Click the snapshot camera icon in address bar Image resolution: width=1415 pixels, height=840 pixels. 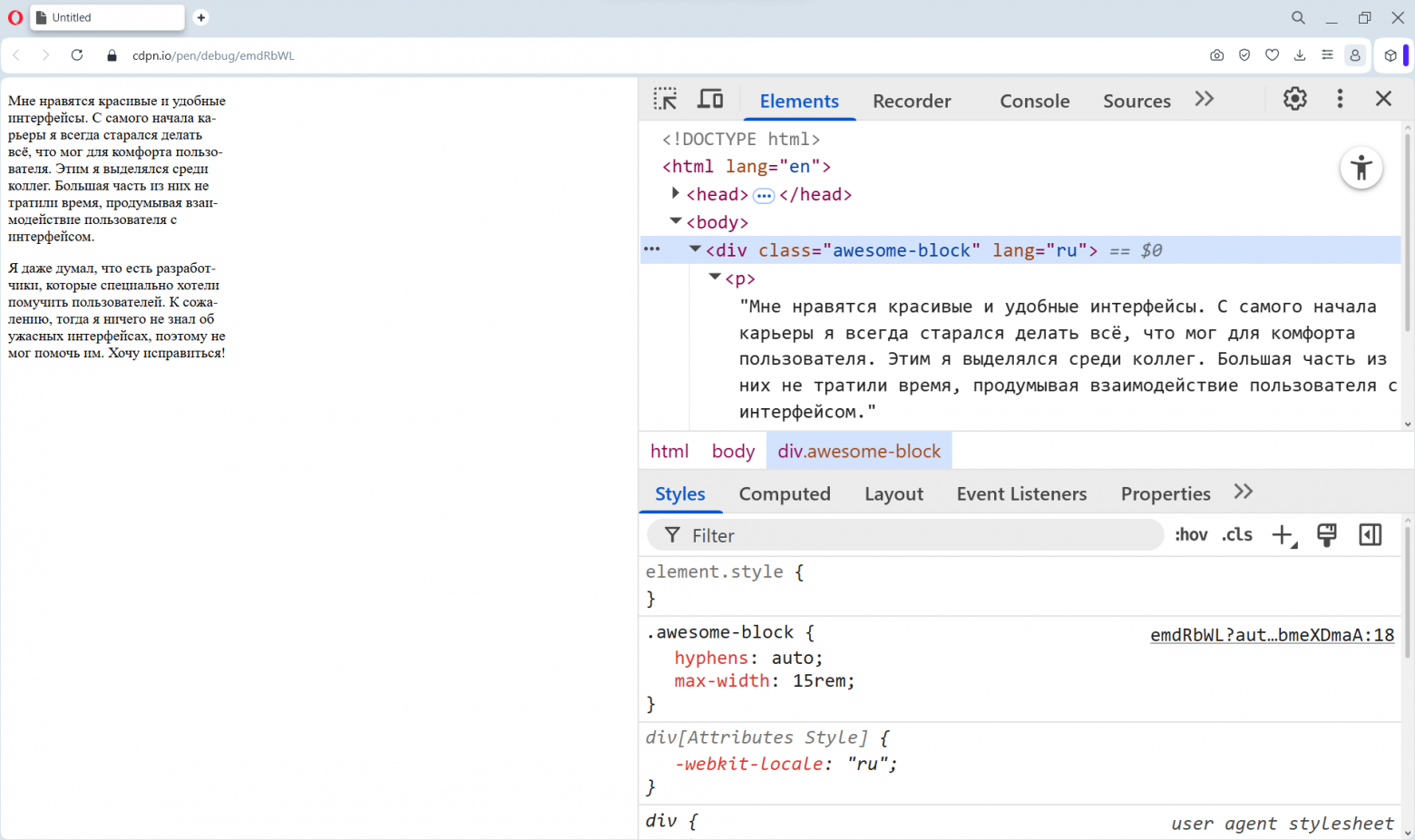[1216, 55]
